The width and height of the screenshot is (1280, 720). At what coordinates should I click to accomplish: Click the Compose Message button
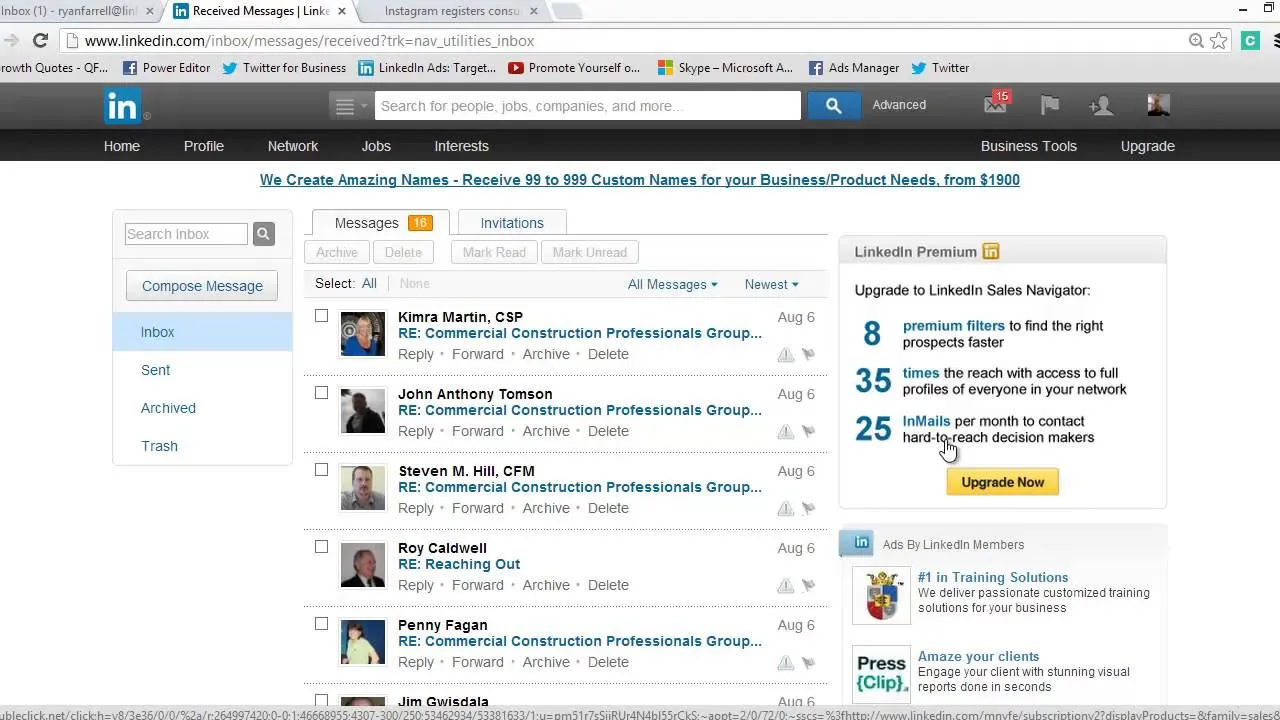[202, 286]
